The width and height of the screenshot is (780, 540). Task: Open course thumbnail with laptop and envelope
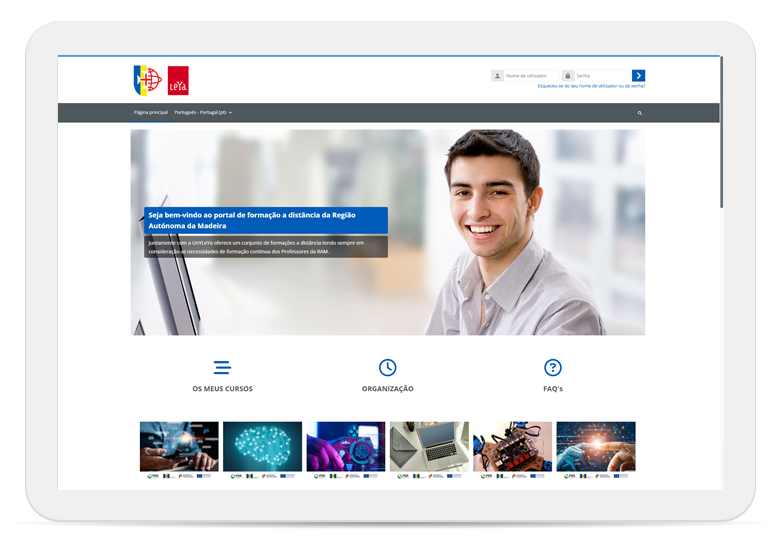point(429,447)
